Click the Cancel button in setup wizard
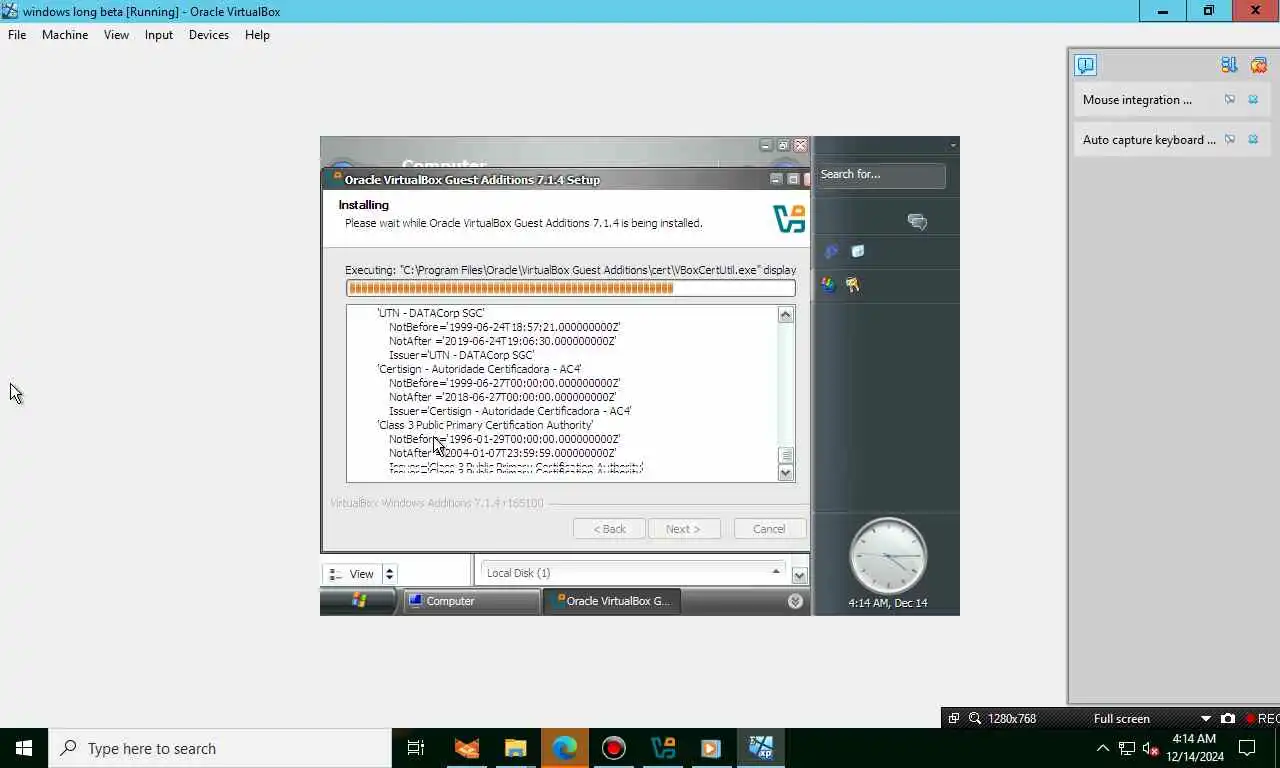Viewport: 1280px width, 768px height. click(769, 529)
